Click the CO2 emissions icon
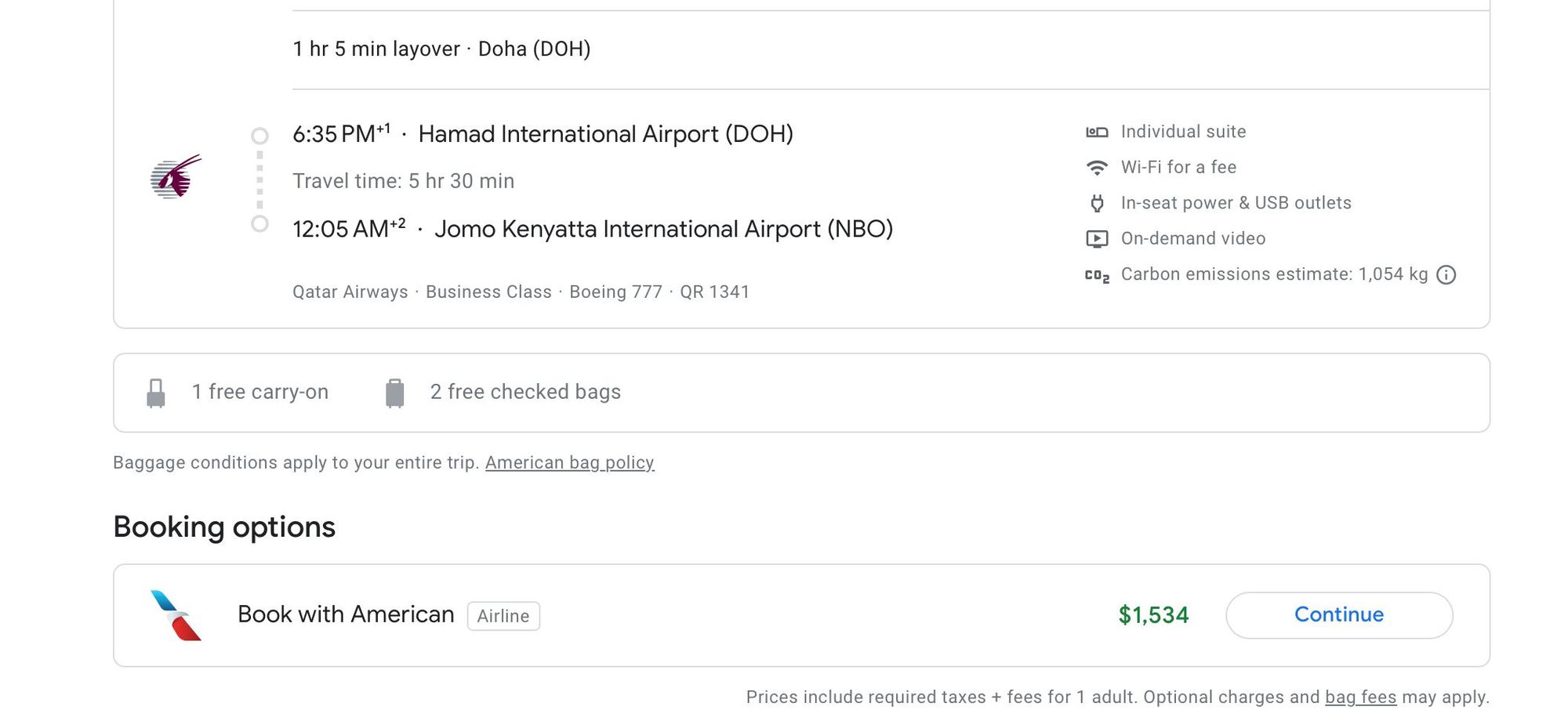 click(1097, 275)
